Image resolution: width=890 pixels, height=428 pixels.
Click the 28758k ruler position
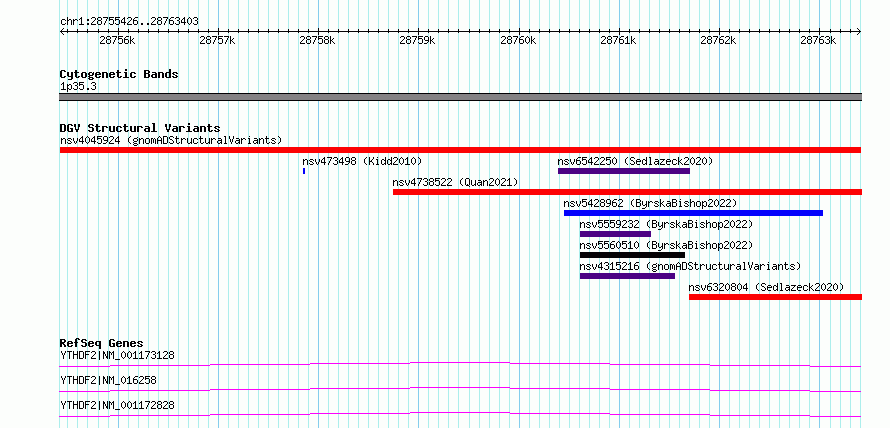tap(318, 41)
